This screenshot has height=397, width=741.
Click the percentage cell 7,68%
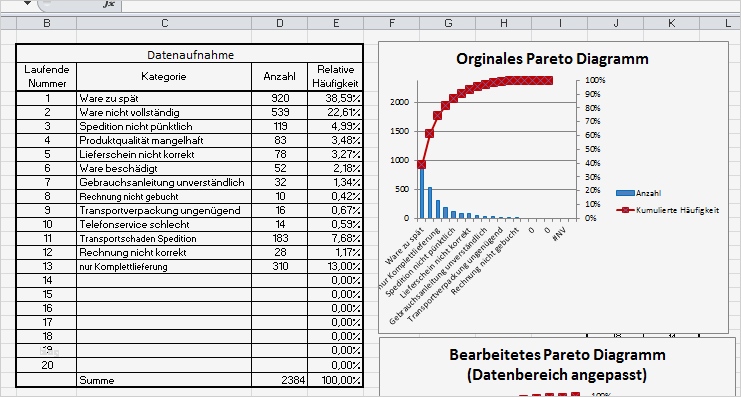pos(336,239)
